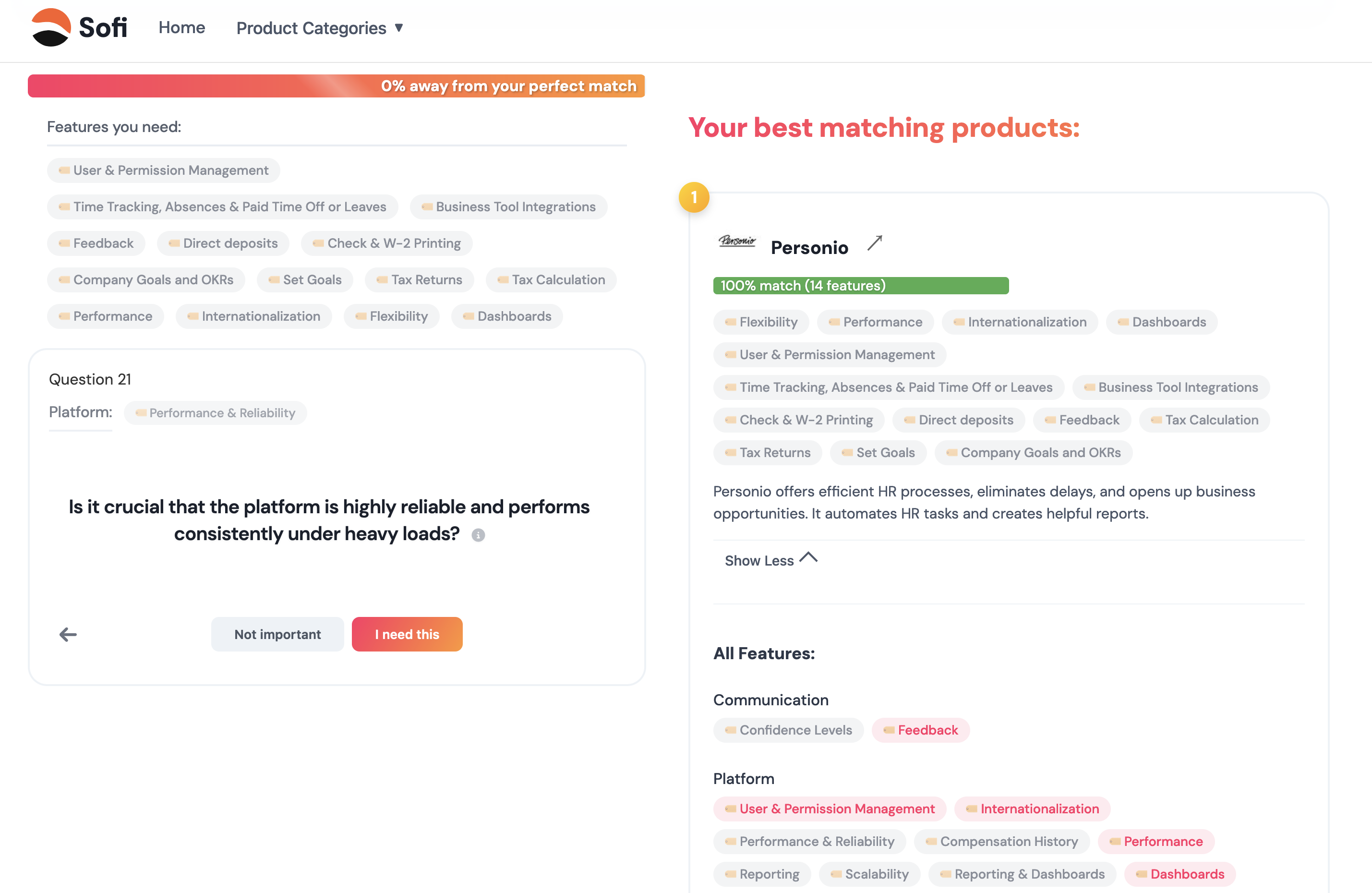
Task: Click the Sofi logo icon
Action: (x=51, y=27)
